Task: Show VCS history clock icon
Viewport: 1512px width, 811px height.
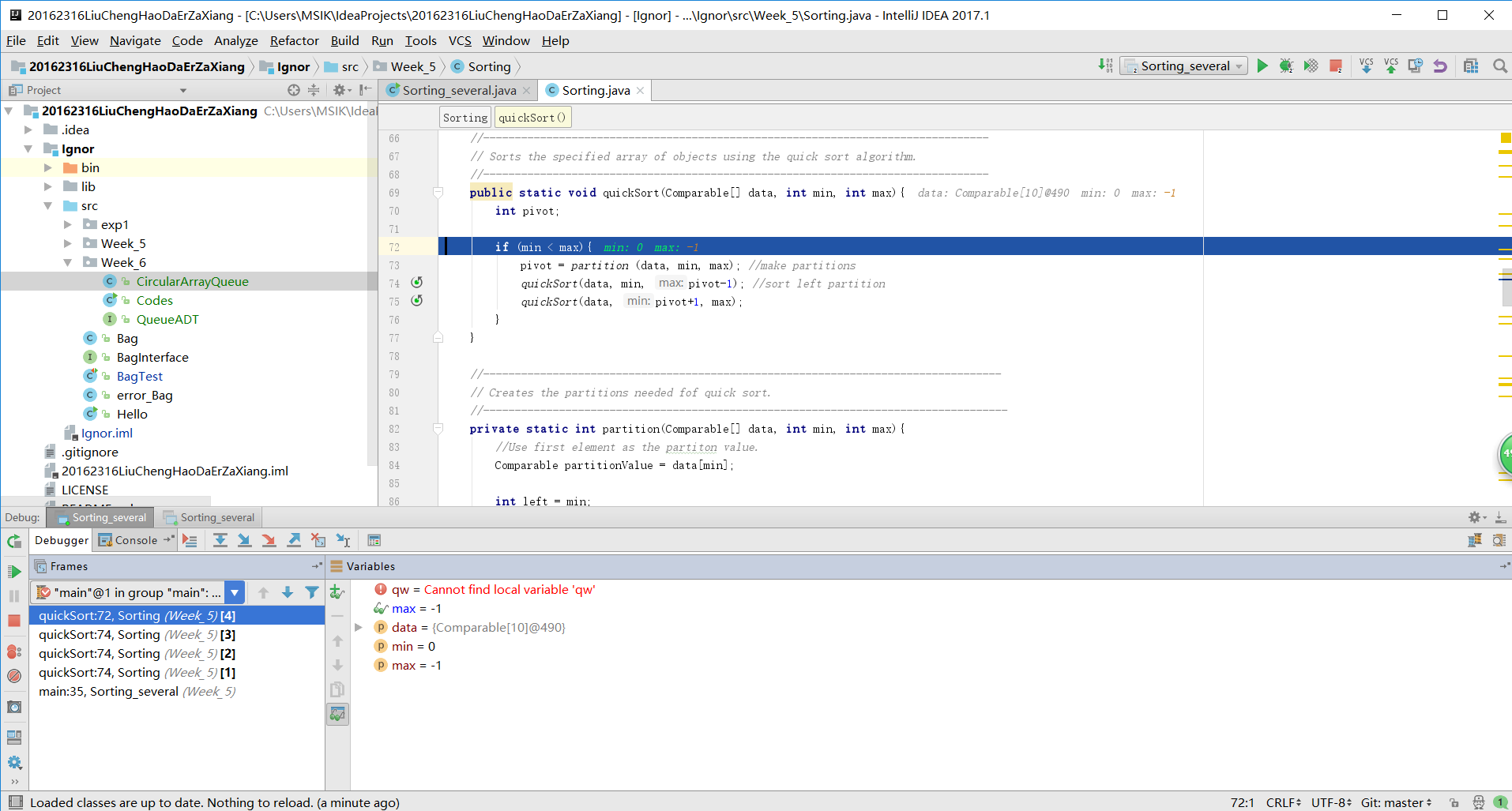Action: tap(1416, 66)
